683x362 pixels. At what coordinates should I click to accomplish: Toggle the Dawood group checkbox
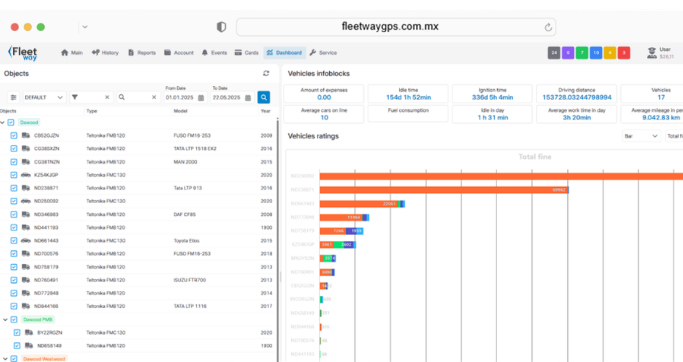tap(11, 122)
